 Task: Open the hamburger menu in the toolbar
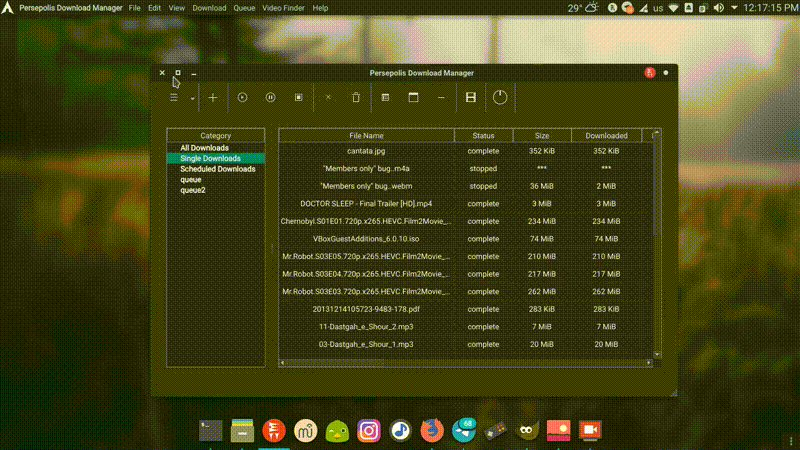point(174,97)
